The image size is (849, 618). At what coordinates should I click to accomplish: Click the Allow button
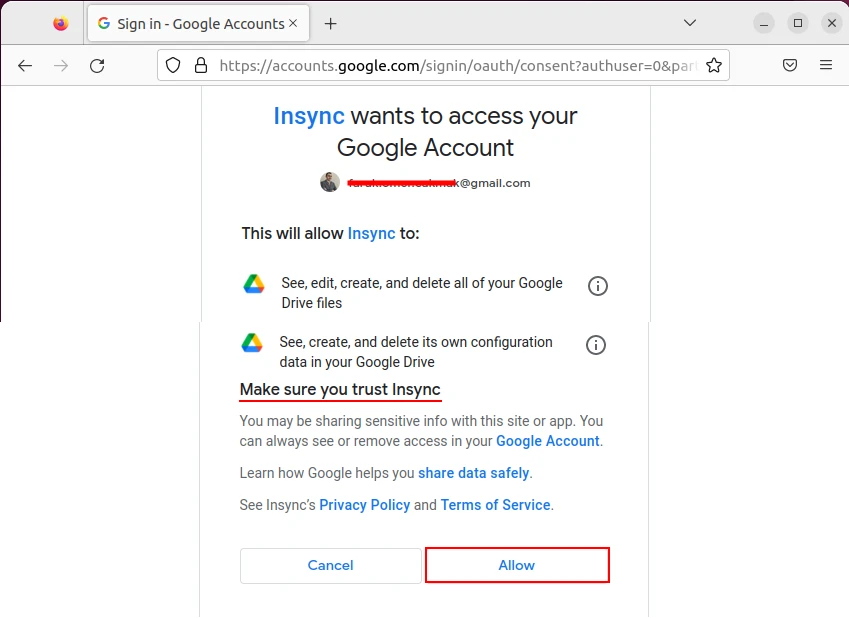coord(517,565)
